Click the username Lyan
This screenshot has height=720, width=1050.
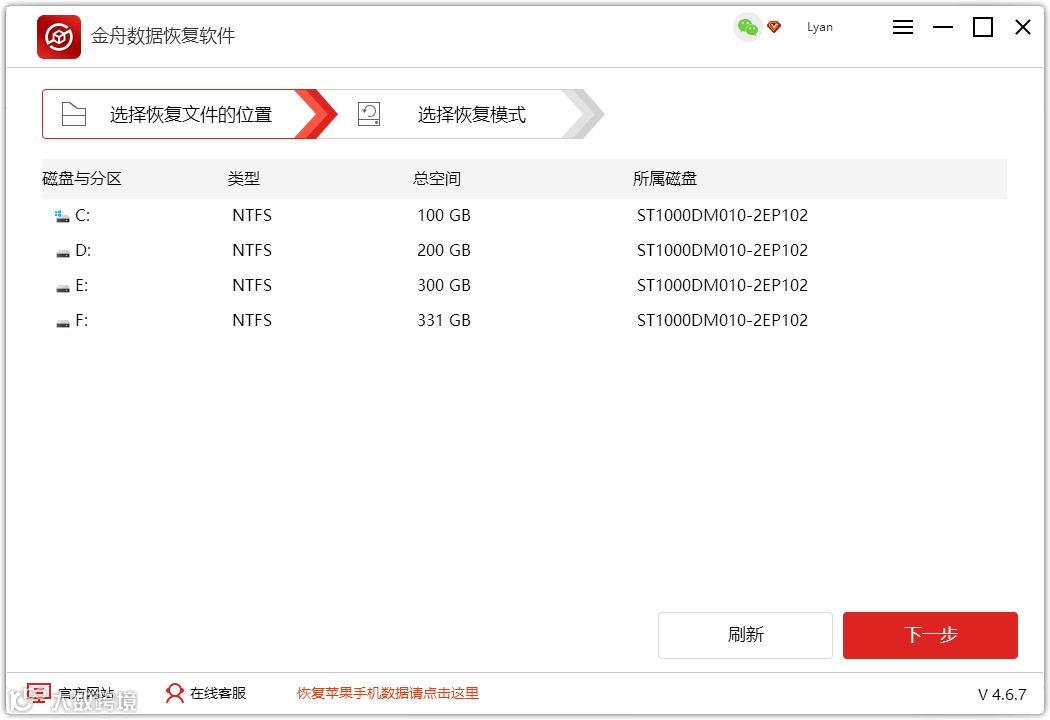(820, 27)
